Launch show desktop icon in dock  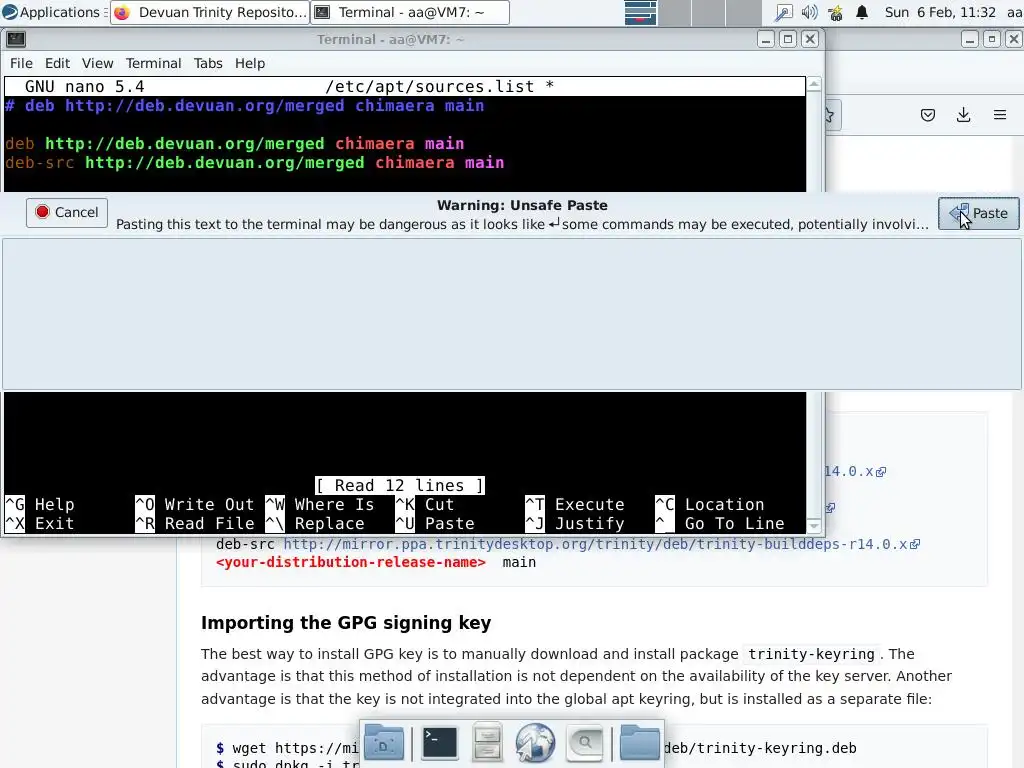pos(383,743)
